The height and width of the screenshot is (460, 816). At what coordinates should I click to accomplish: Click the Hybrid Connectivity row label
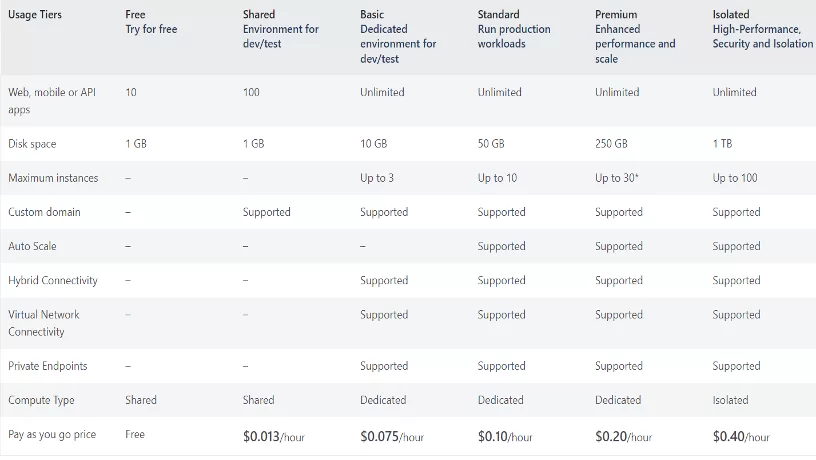(x=53, y=280)
